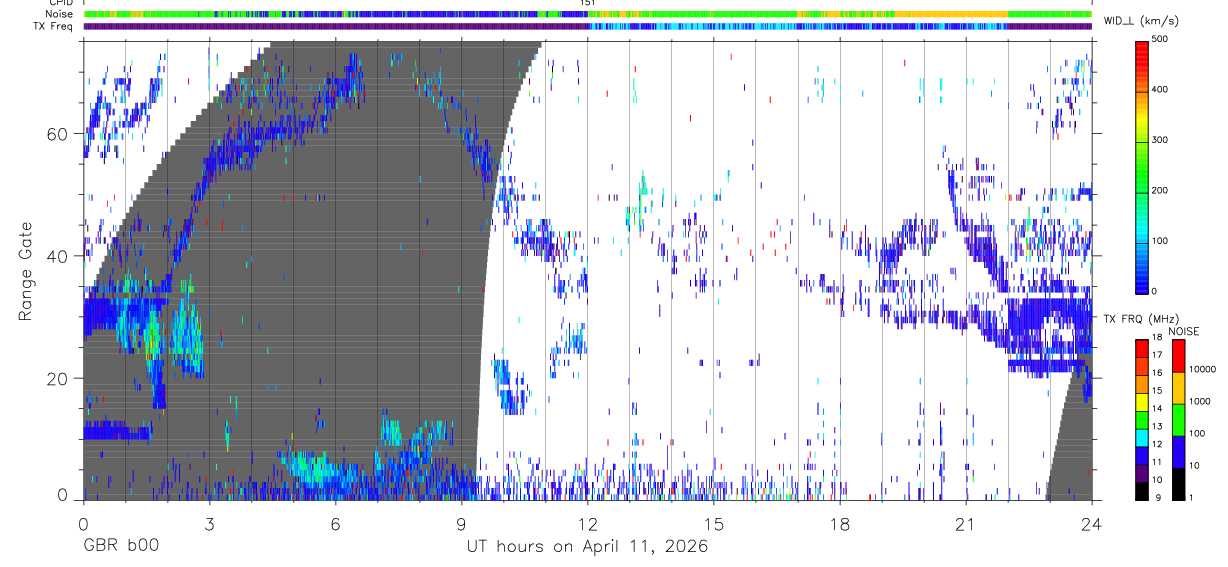Click "UT hours on April 11, 2026" axis title
Viewport: 1228px width, 567px height.
pos(587,547)
